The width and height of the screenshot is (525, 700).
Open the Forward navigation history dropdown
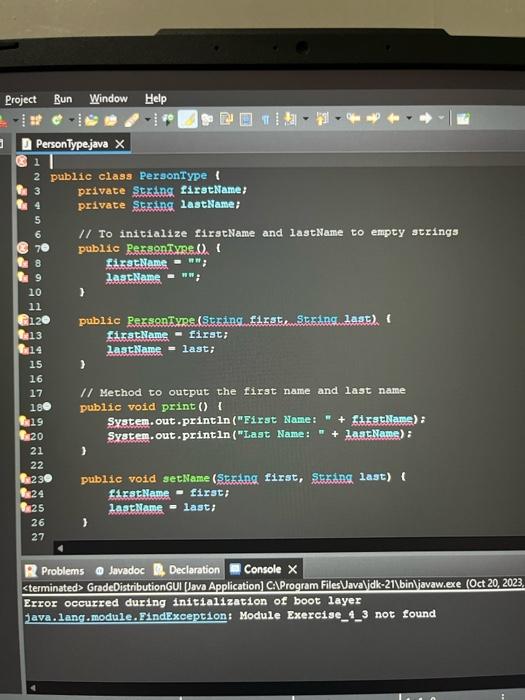click(x=441, y=118)
